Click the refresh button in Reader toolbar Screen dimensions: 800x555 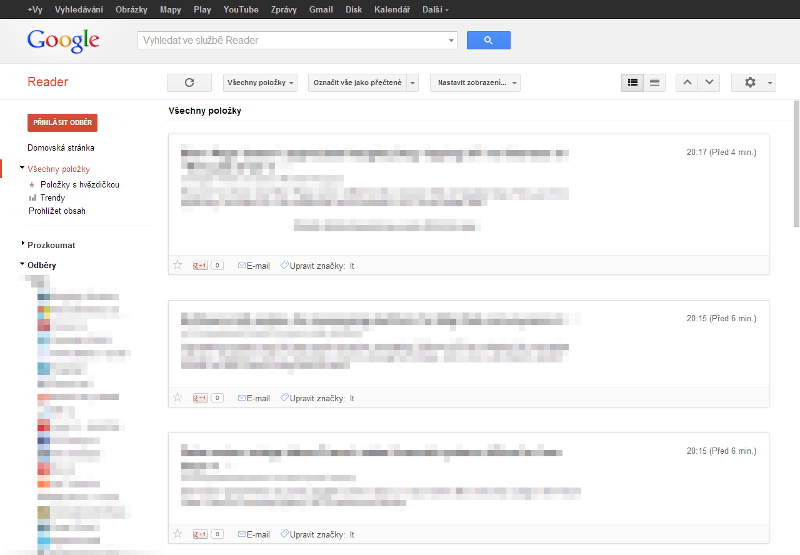189,83
